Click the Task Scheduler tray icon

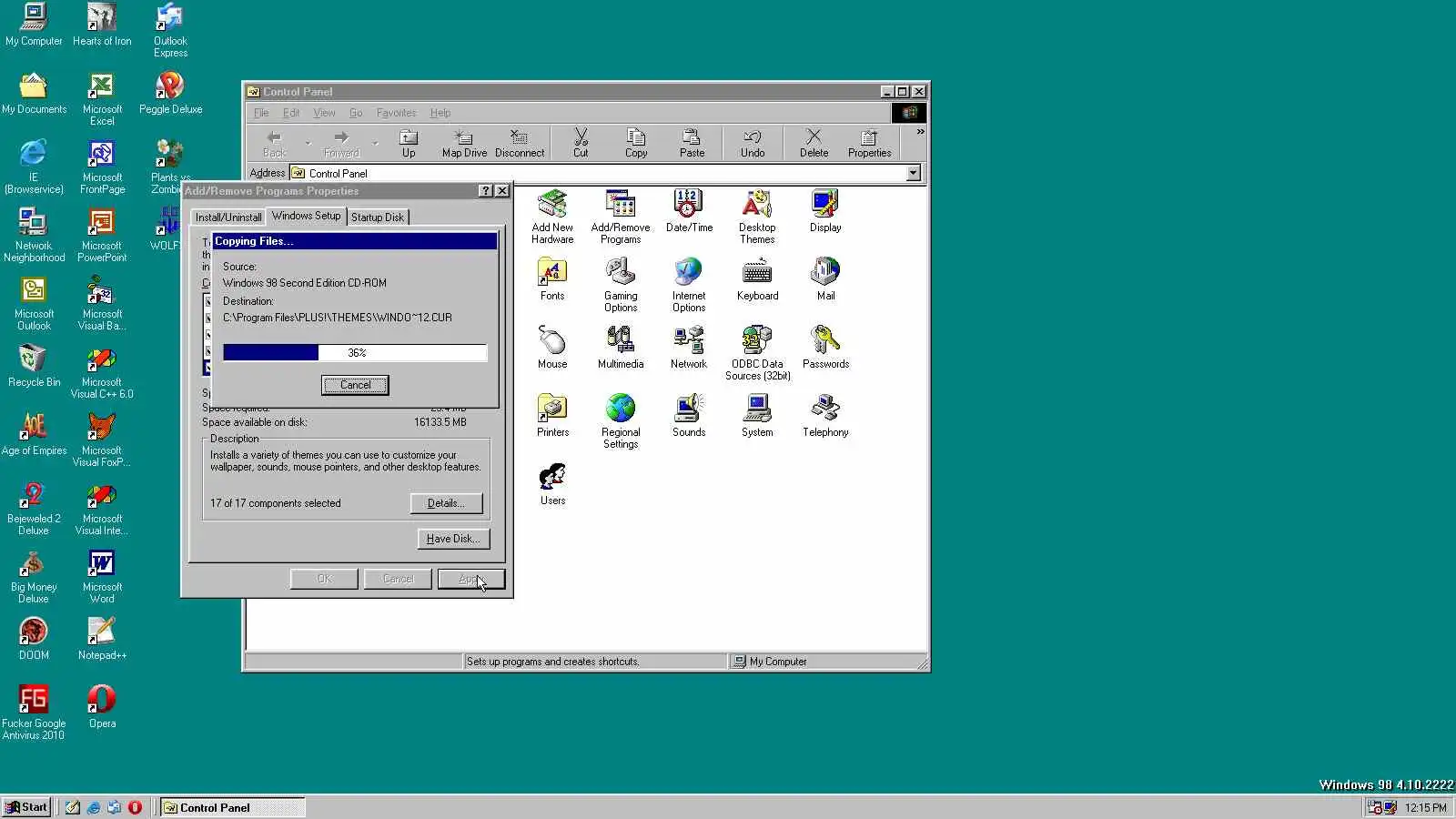pyautogui.click(x=1375, y=807)
